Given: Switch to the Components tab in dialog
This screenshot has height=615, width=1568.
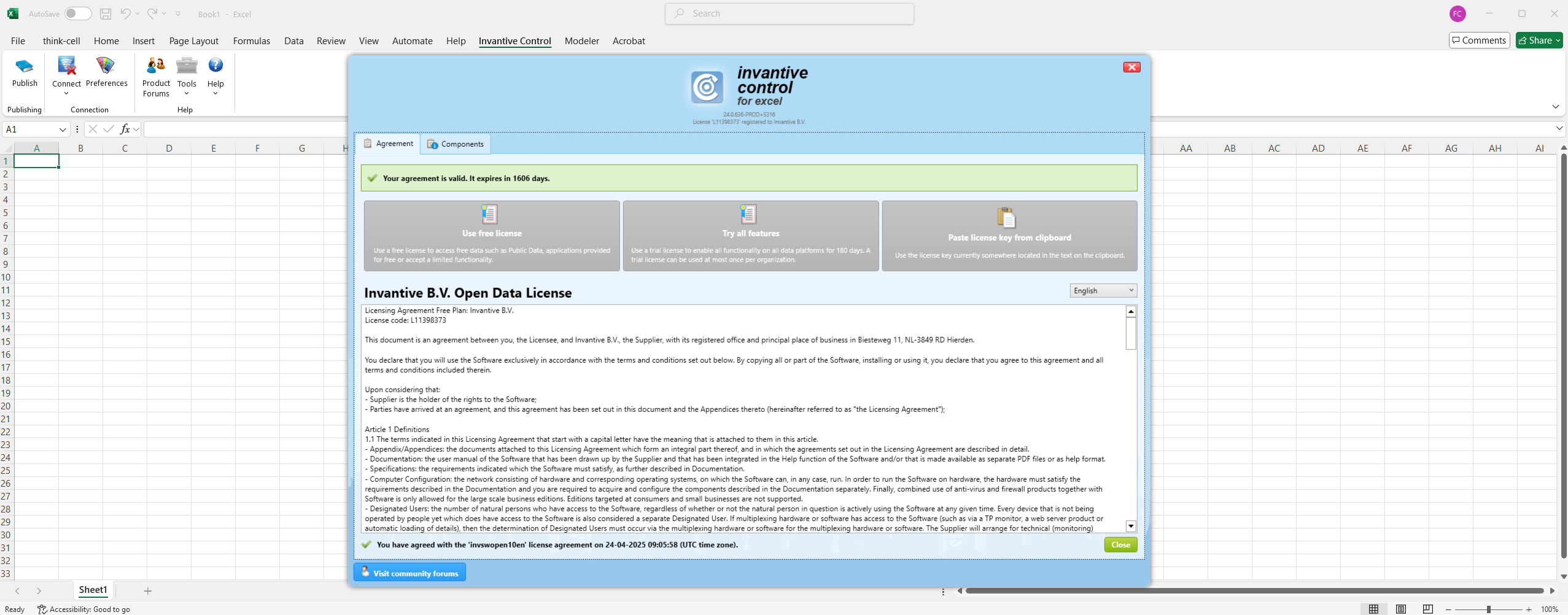Looking at the screenshot, I should tap(456, 144).
